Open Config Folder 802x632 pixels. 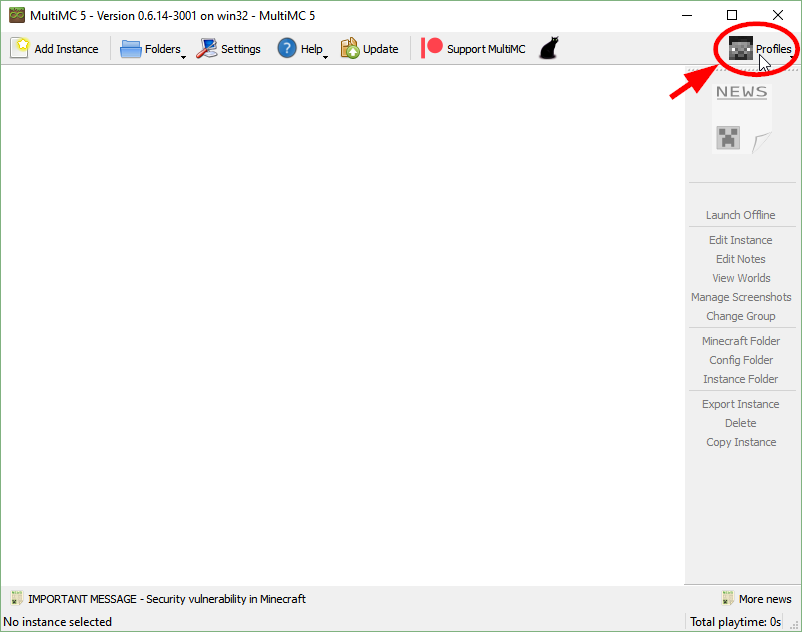(x=741, y=360)
